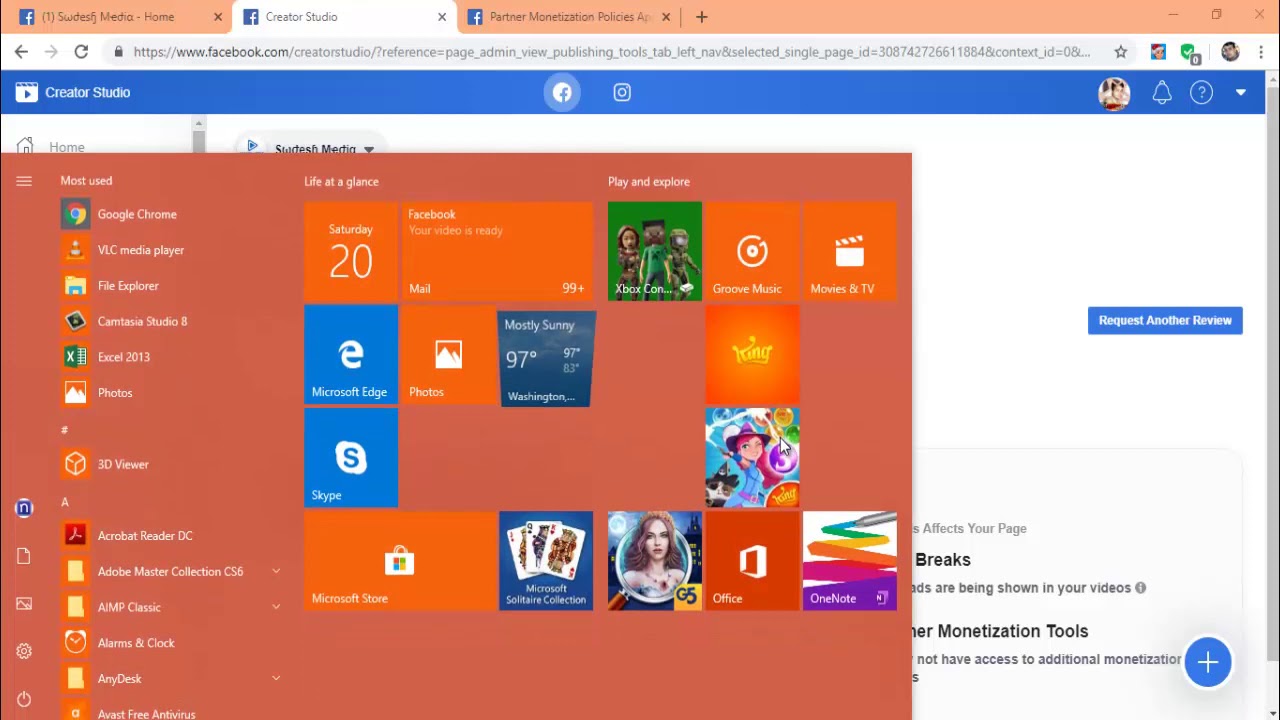The image size is (1280, 720).
Task: Bookmark this page with star icon
Action: [1121, 52]
